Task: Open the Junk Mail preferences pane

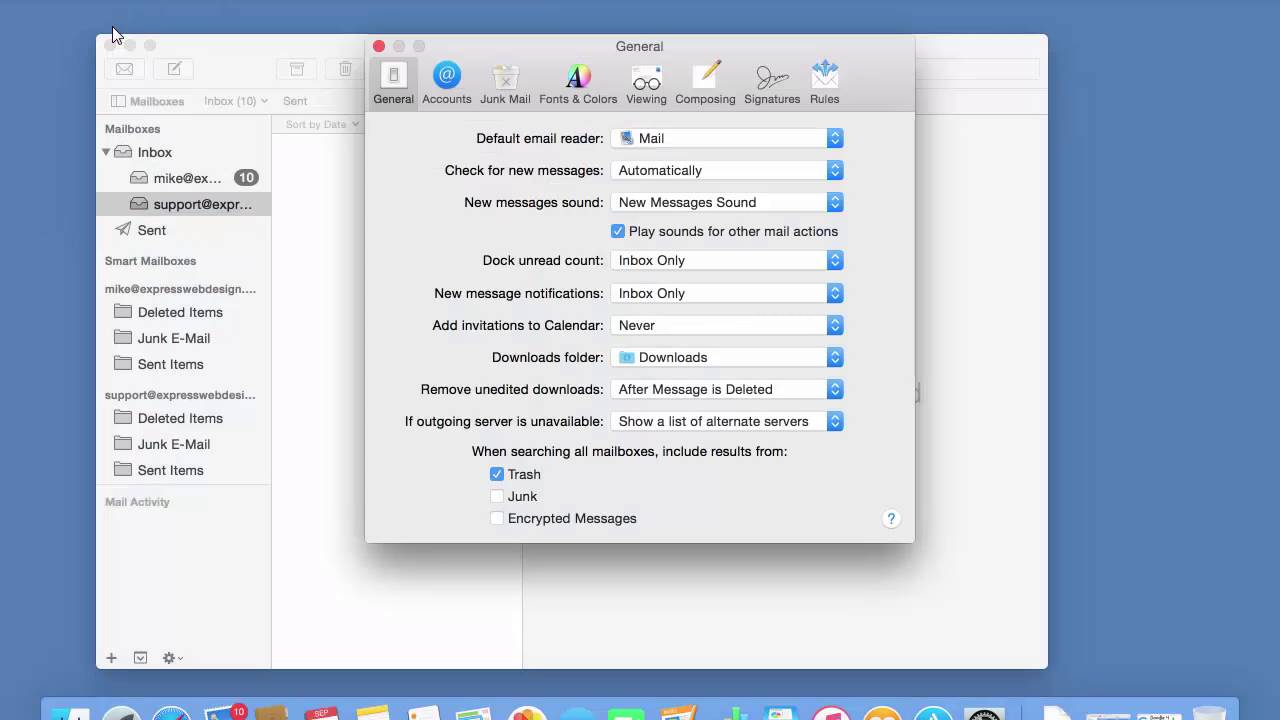Action: point(505,84)
